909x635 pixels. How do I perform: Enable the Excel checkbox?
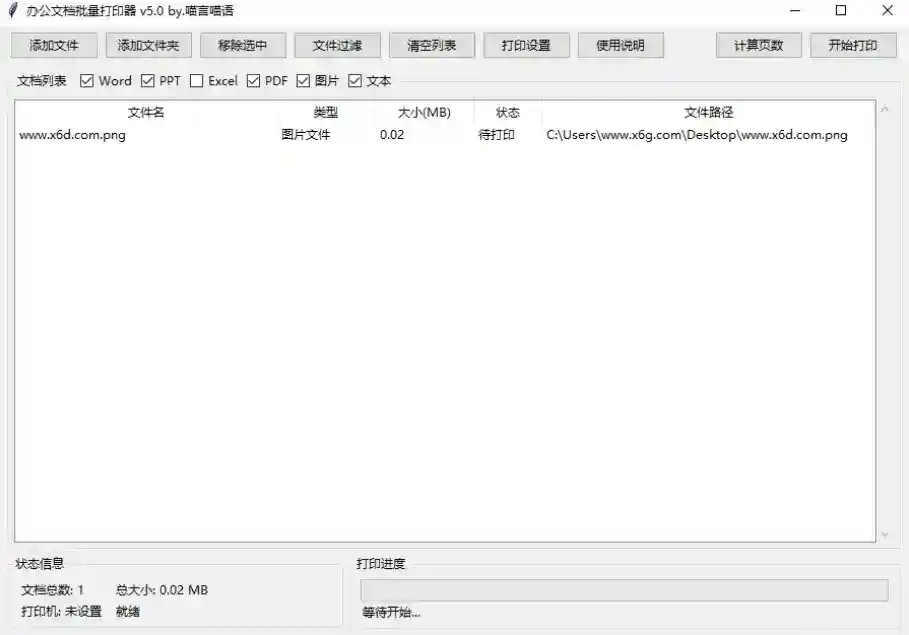(x=196, y=81)
